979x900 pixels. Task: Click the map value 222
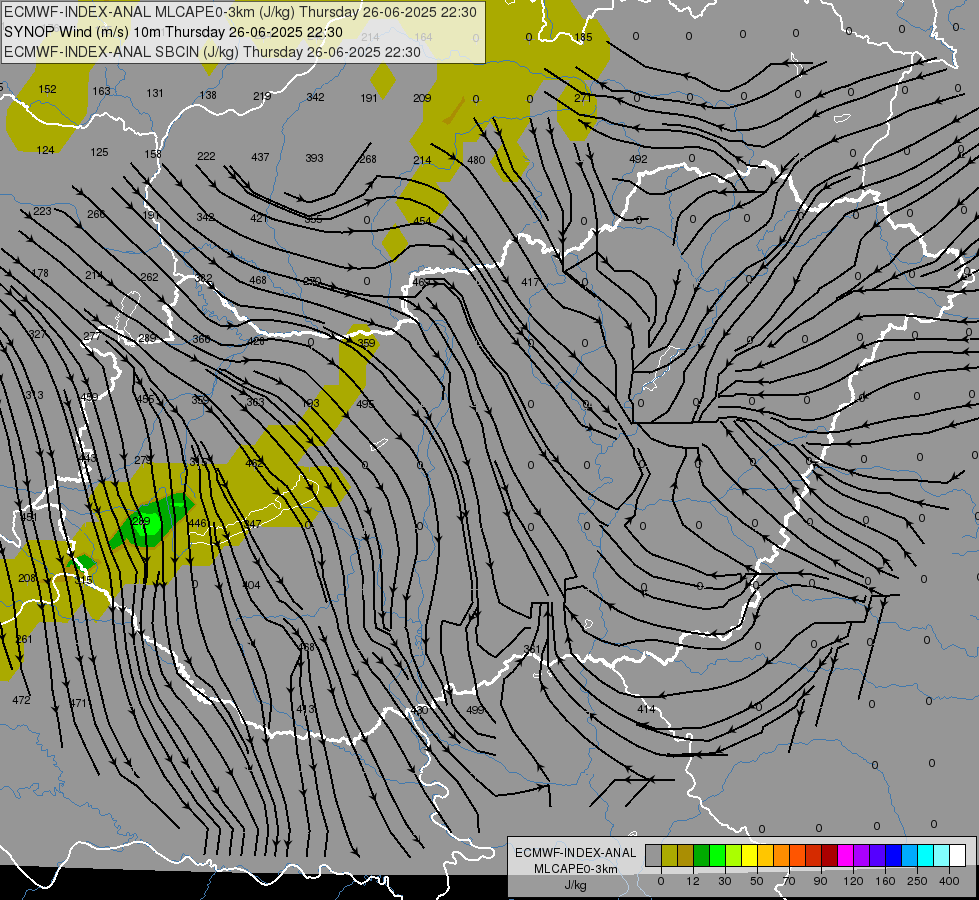(206, 156)
